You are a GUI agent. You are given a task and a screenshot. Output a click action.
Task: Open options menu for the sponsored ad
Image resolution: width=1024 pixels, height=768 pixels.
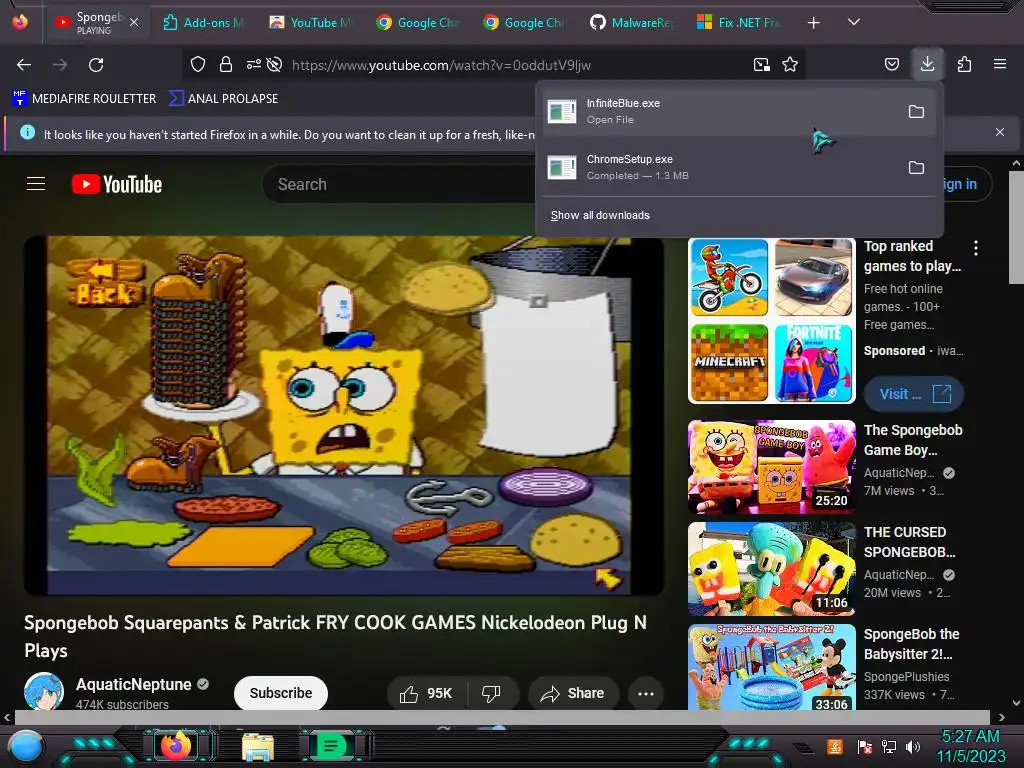(976, 248)
